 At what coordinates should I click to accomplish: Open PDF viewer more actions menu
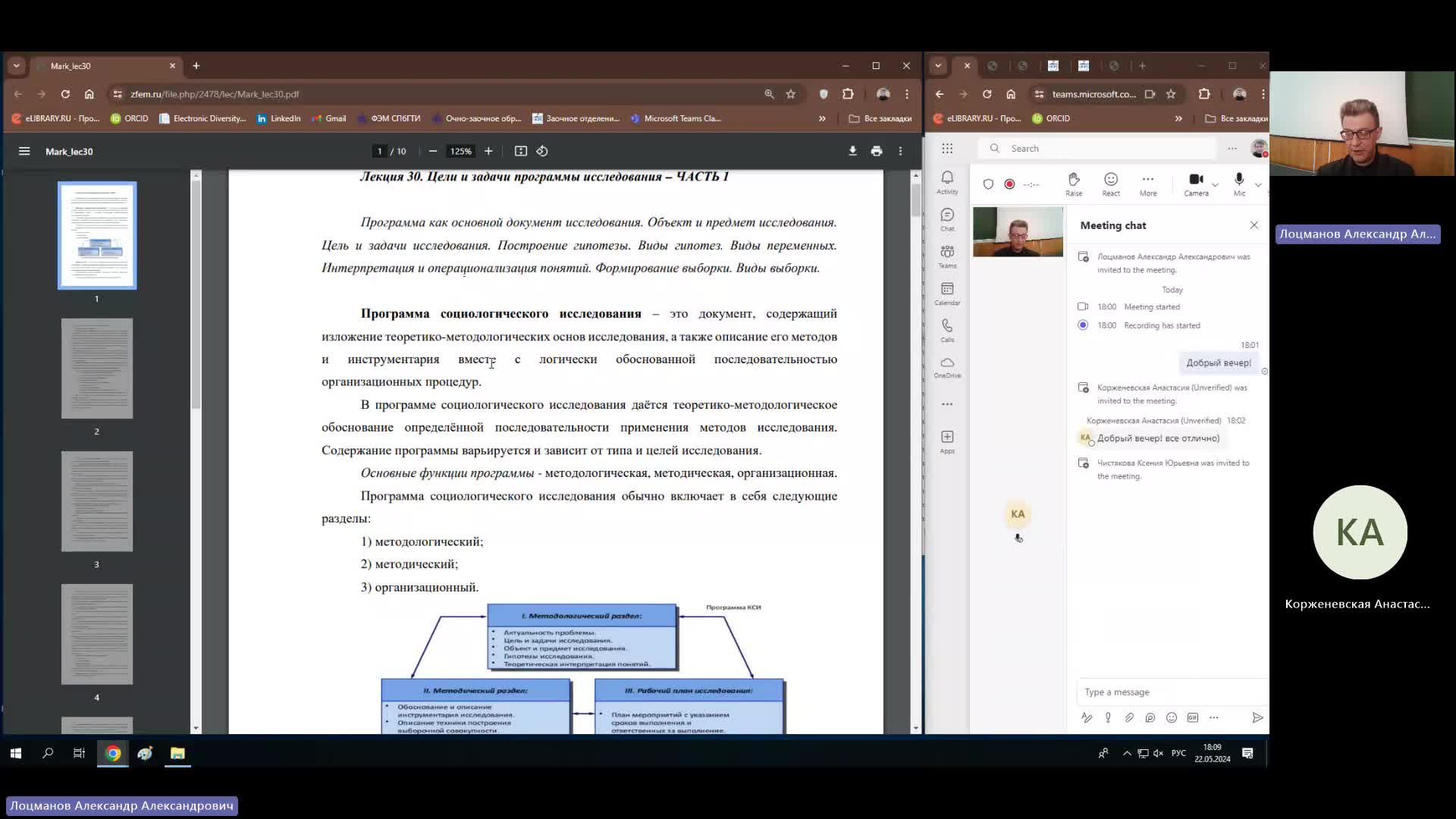(900, 152)
